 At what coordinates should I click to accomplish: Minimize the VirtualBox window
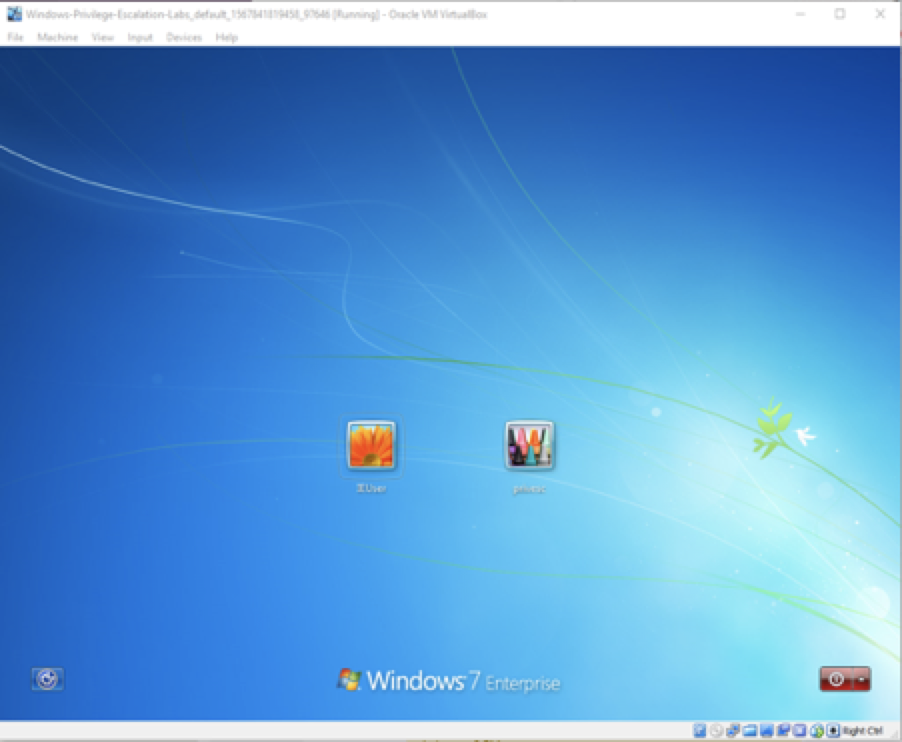800,14
